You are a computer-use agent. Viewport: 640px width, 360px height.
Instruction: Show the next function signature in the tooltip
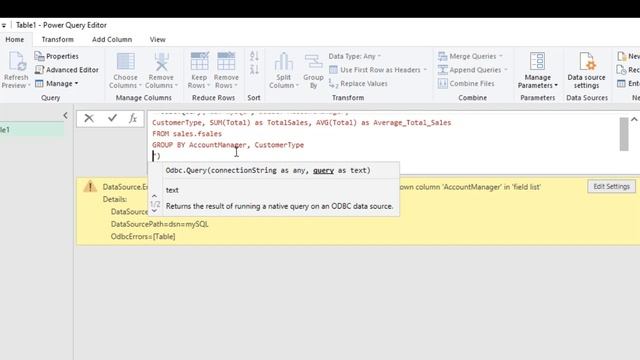pos(154,211)
